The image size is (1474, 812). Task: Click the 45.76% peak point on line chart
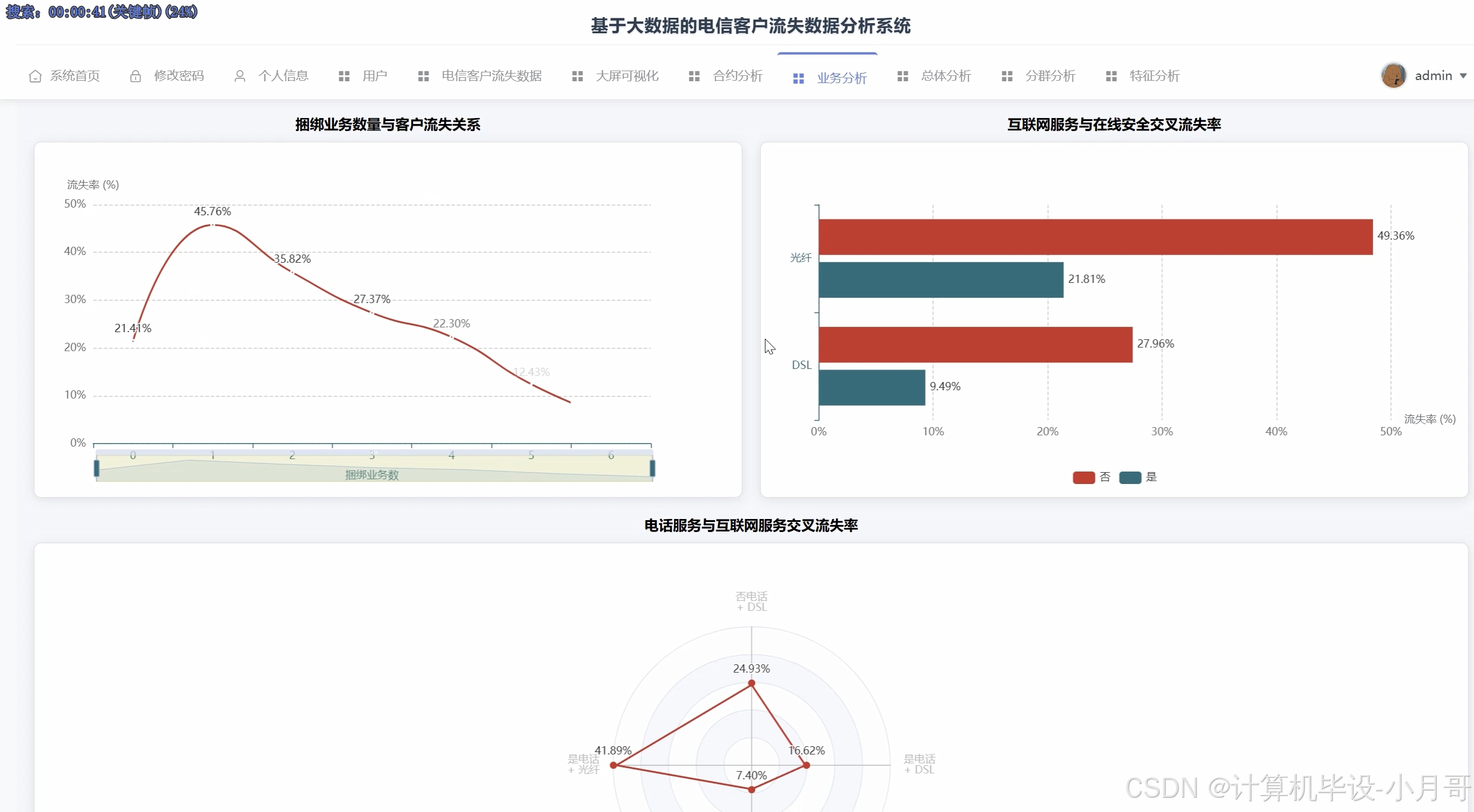212,225
